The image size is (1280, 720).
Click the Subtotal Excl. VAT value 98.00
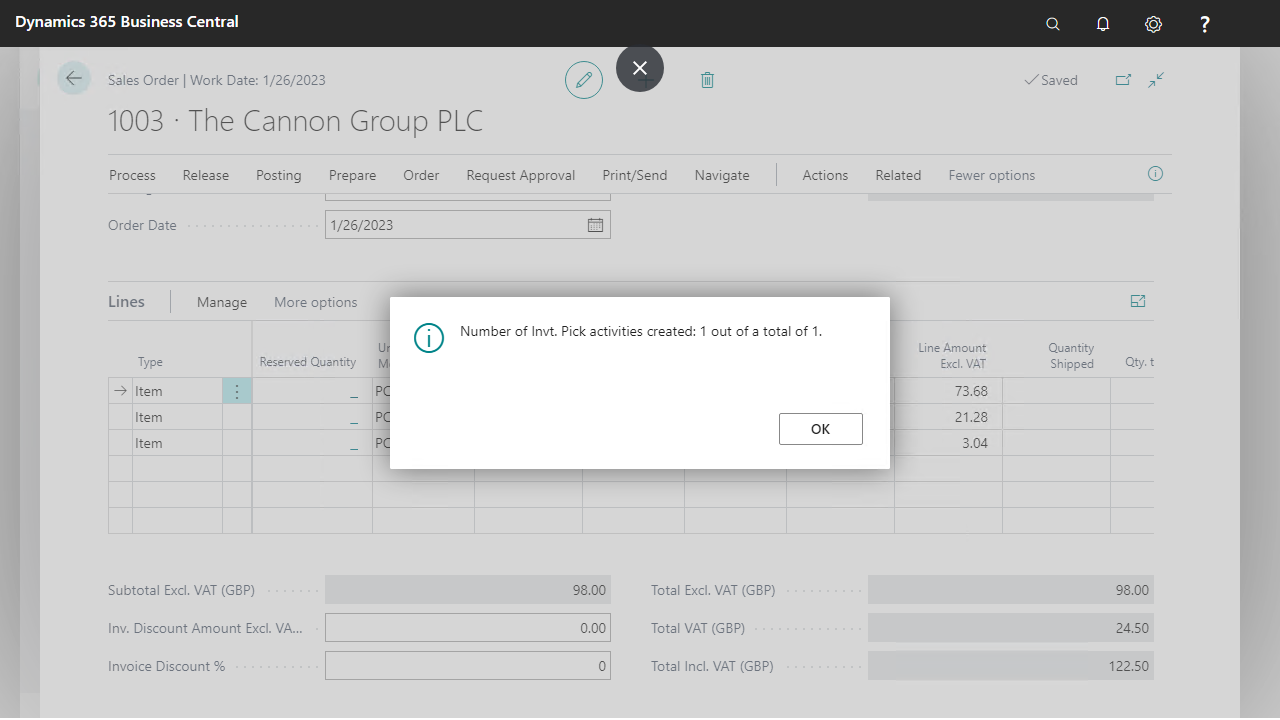468,590
